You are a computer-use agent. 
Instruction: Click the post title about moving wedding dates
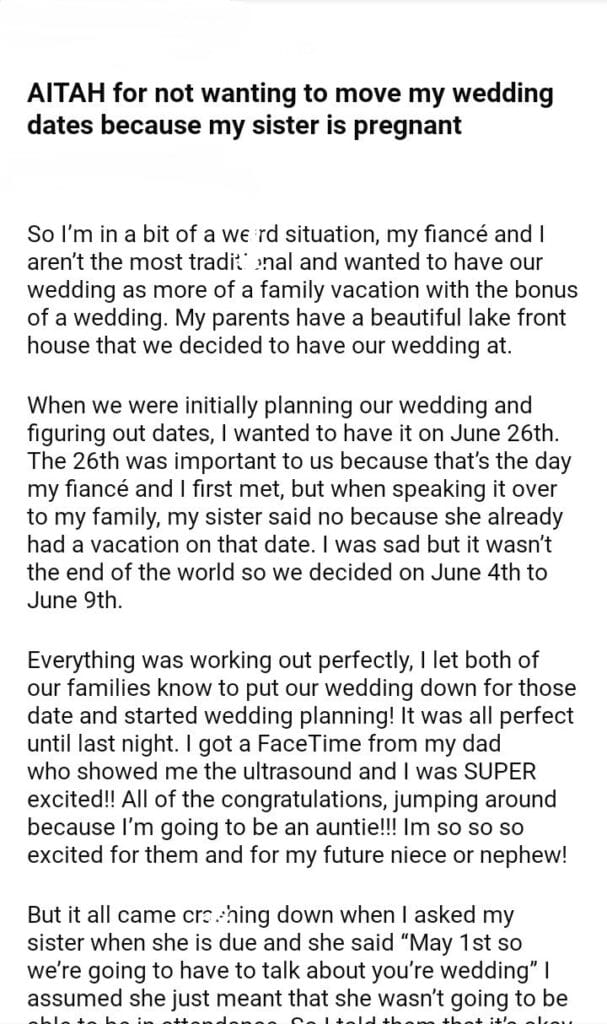tap(289, 110)
